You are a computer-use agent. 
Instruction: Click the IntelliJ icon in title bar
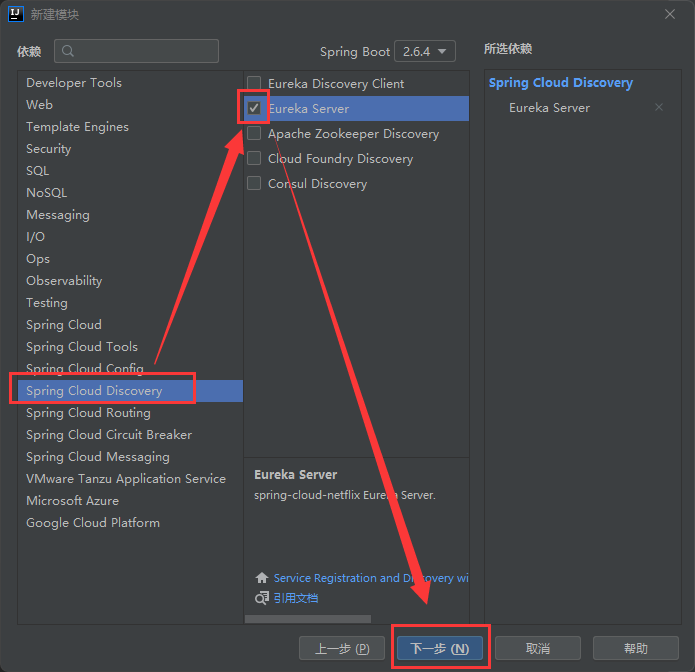tap(14, 14)
